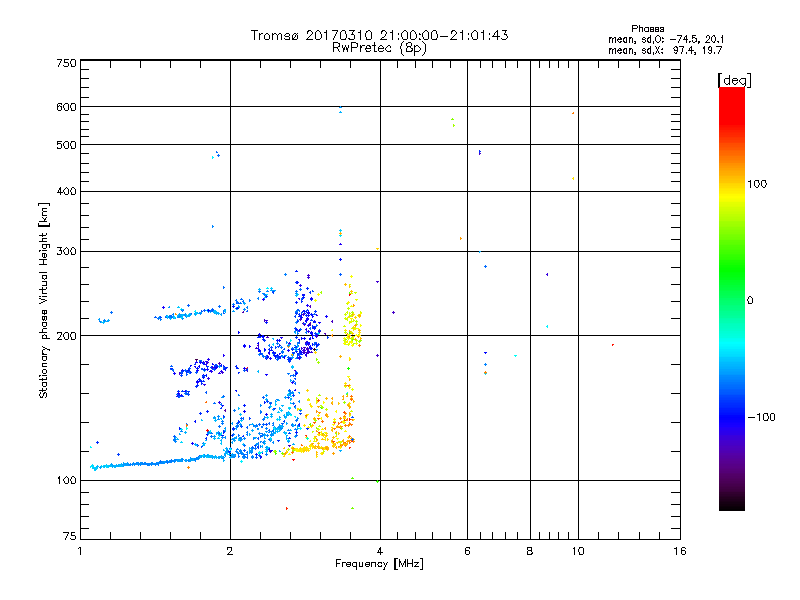Viewport: 800px width, 600px height.
Task: Click the '600' y-axis tick label
Action: (66, 107)
